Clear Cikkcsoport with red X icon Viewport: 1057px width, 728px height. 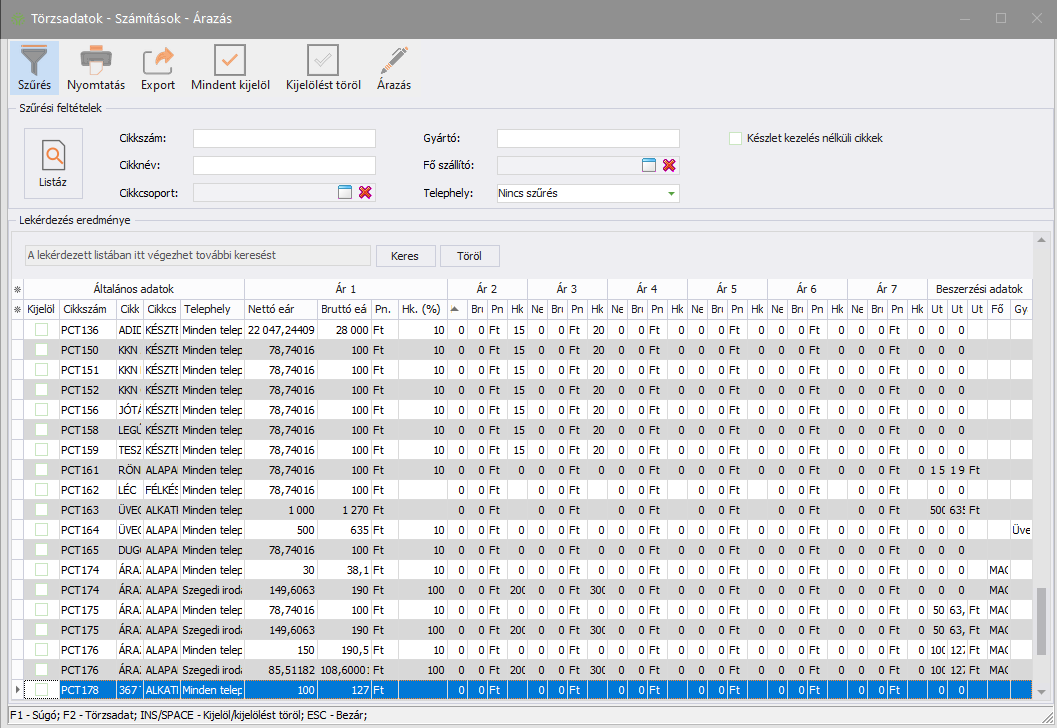(365, 192)
